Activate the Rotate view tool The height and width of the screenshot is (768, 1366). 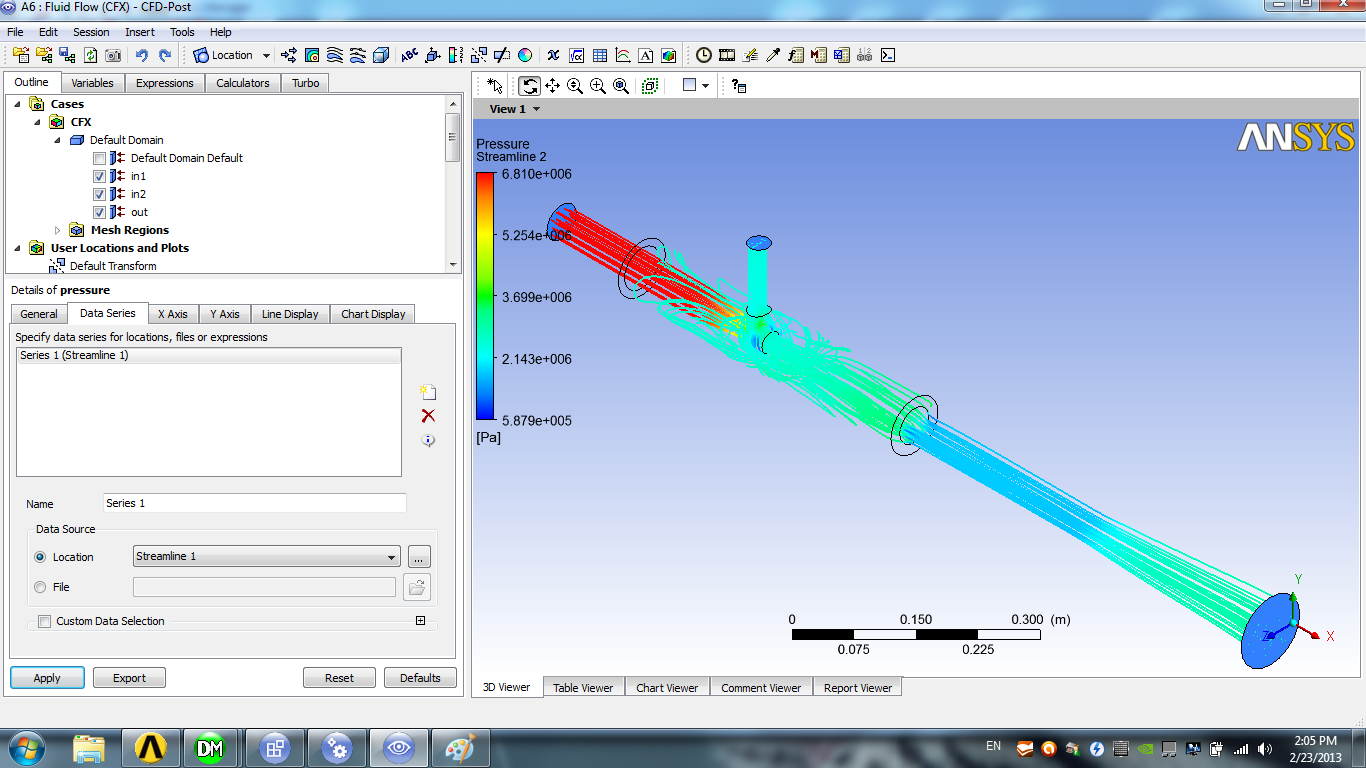pos(529,86)
